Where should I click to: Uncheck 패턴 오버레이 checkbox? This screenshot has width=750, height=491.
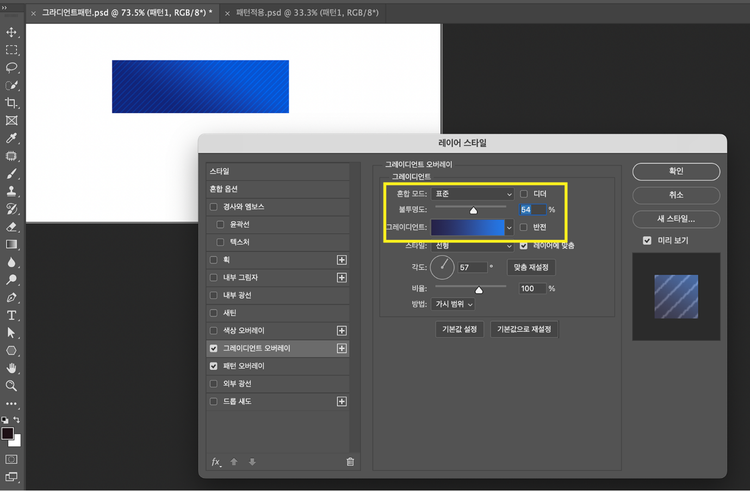pyautogui.click(x=213, y=366)
